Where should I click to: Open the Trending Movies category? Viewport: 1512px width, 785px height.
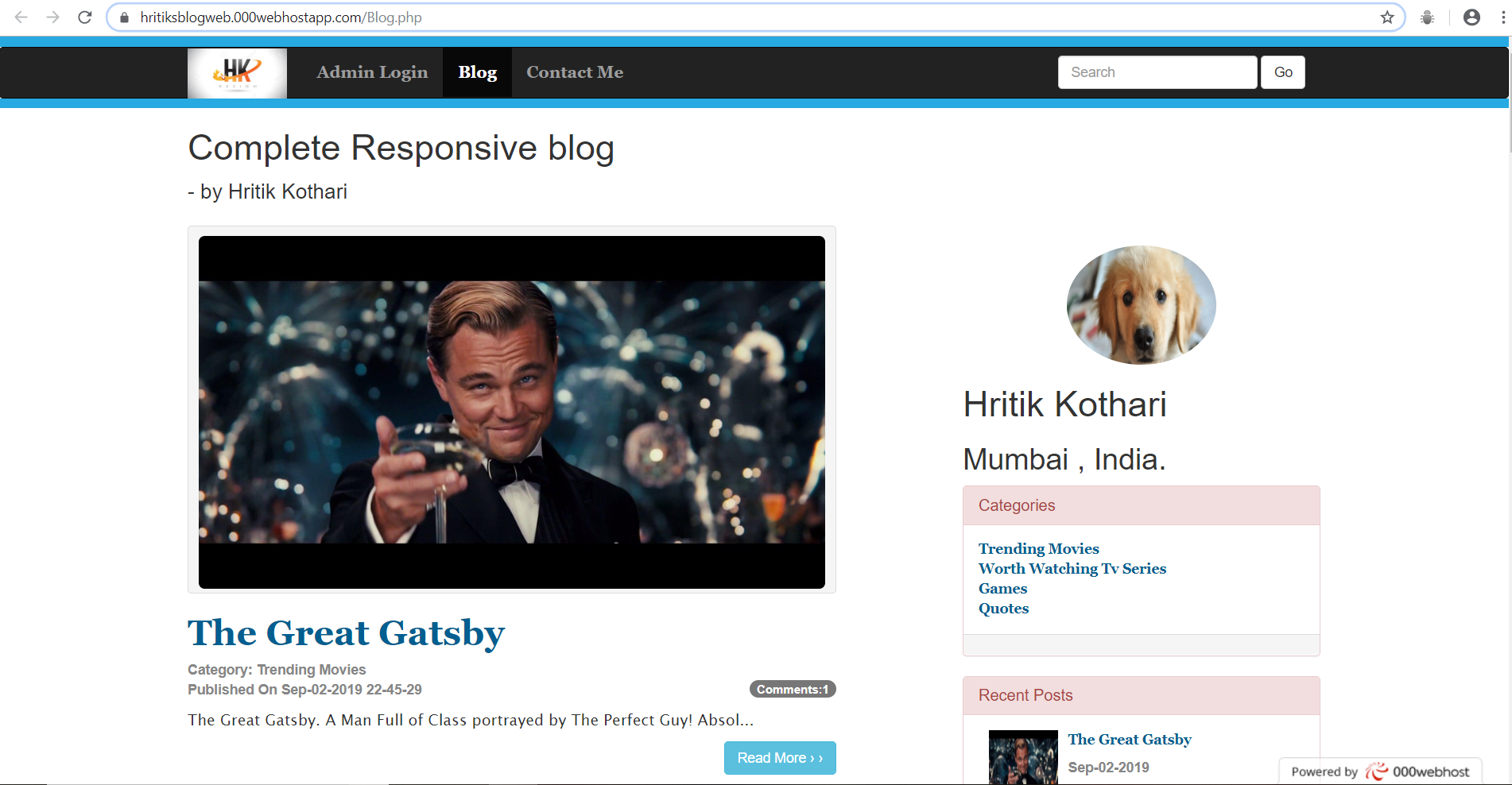1038,549
